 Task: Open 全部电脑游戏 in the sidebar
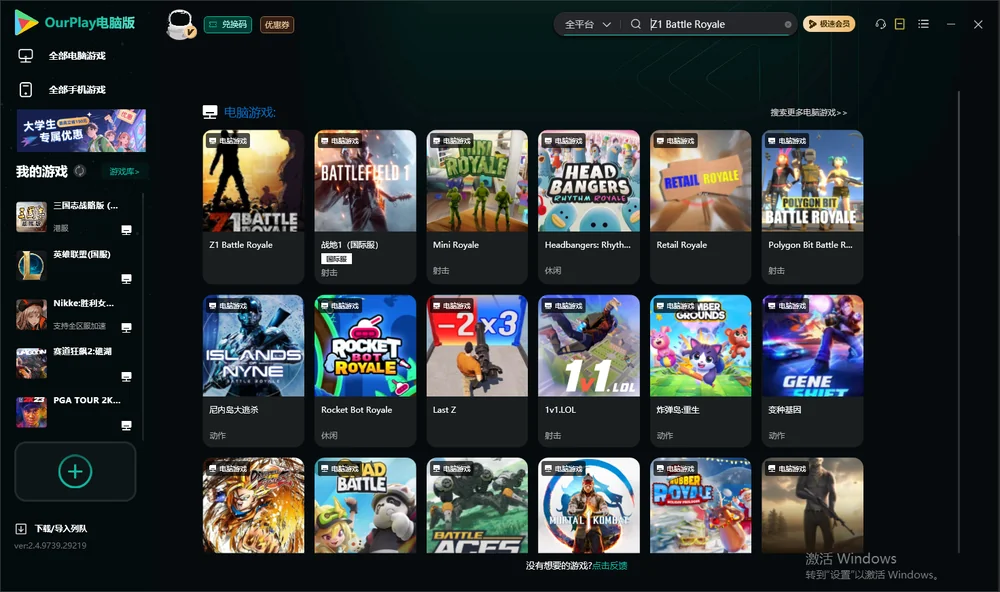click(x=62, y=56)
